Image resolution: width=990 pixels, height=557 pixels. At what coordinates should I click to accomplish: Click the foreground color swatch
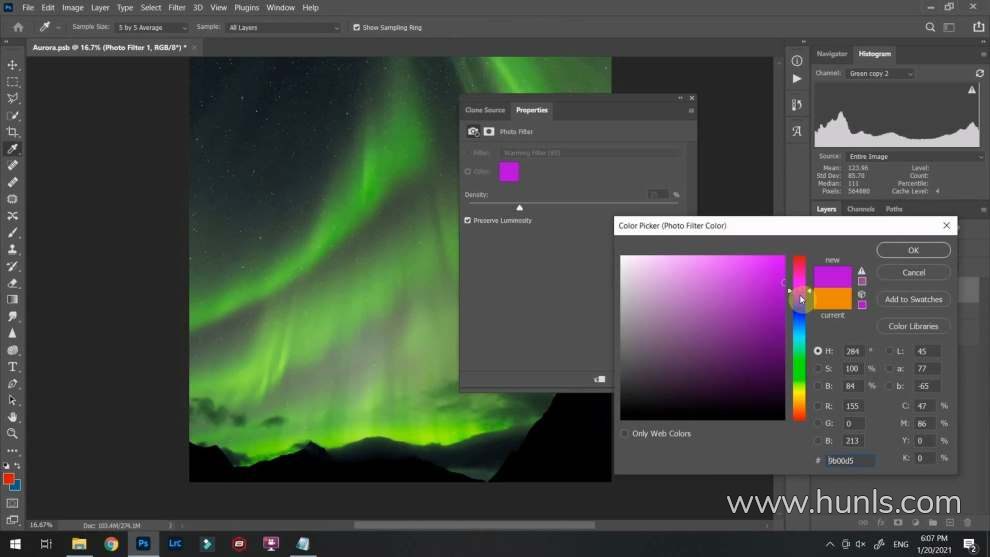coord(8,479)
